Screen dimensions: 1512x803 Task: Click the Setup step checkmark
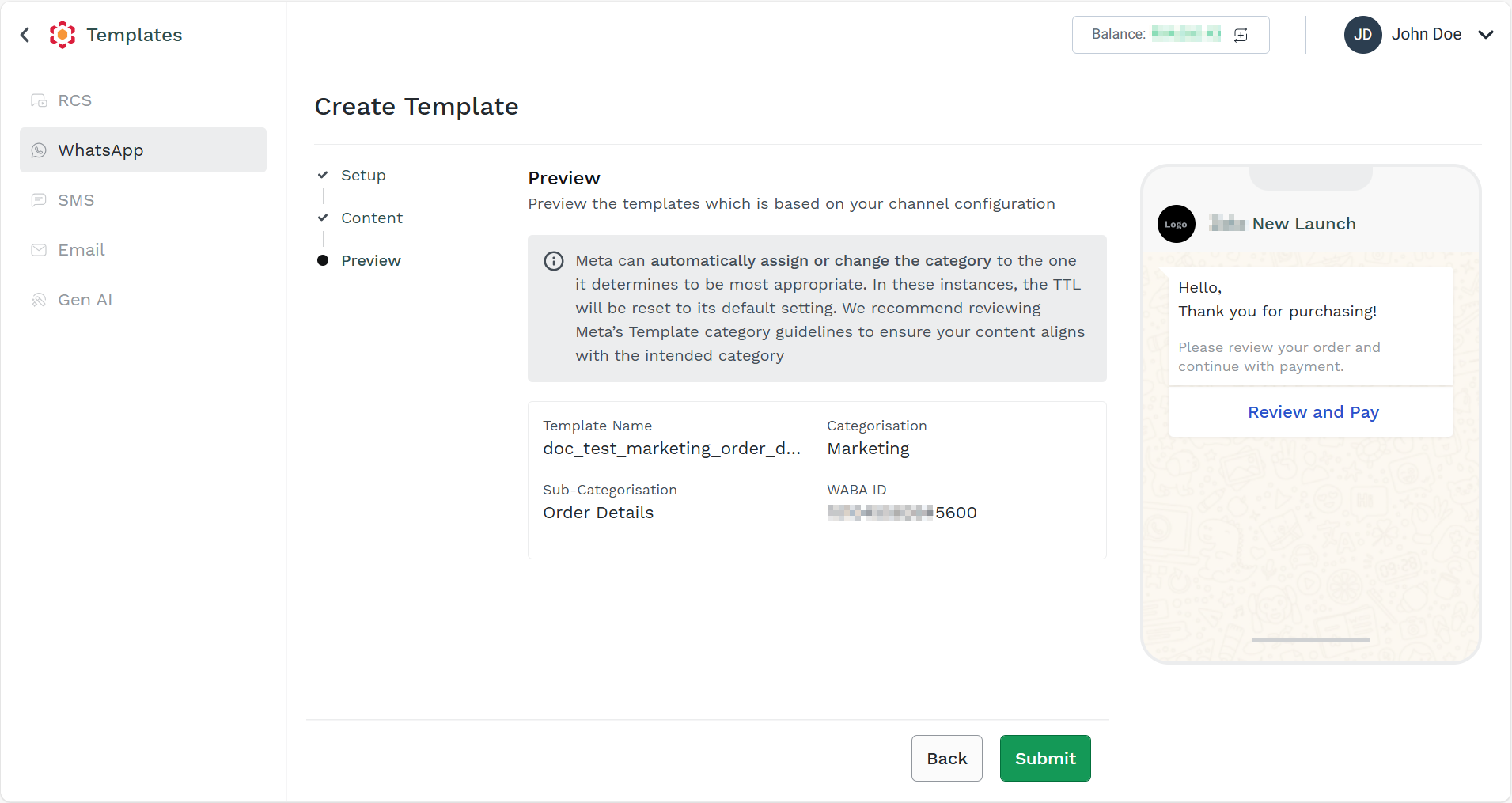click(x=323, y=175)
